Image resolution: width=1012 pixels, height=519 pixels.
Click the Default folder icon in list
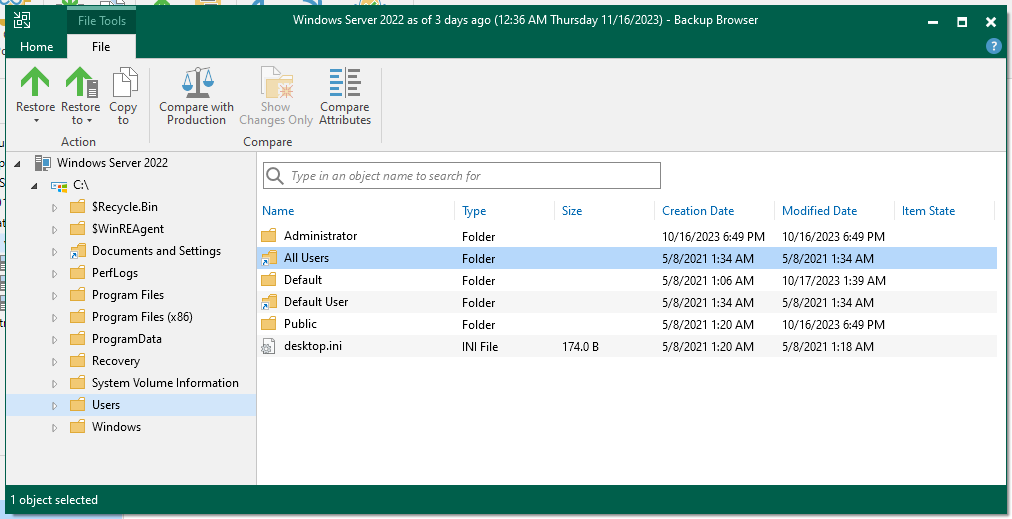point(268,280)
